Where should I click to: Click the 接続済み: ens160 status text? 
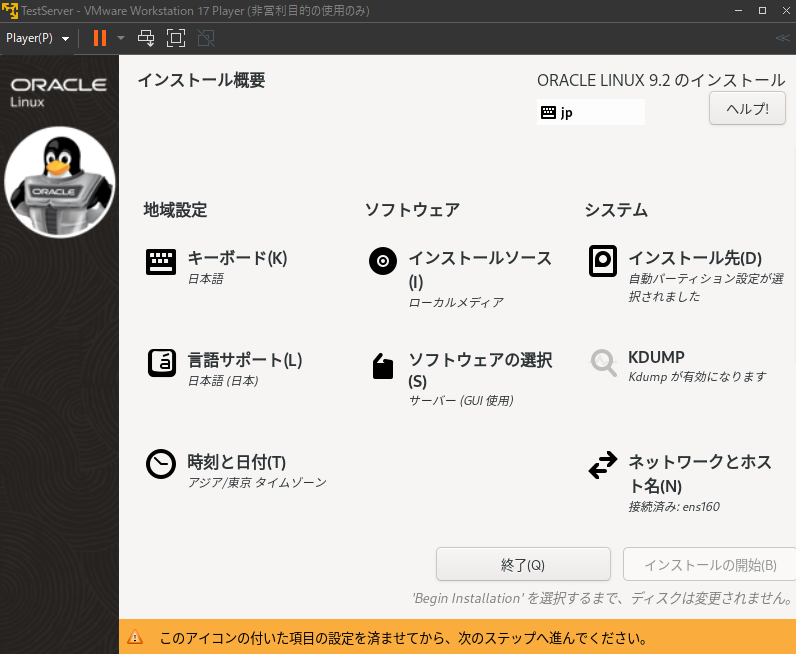[x=674, y=507]
